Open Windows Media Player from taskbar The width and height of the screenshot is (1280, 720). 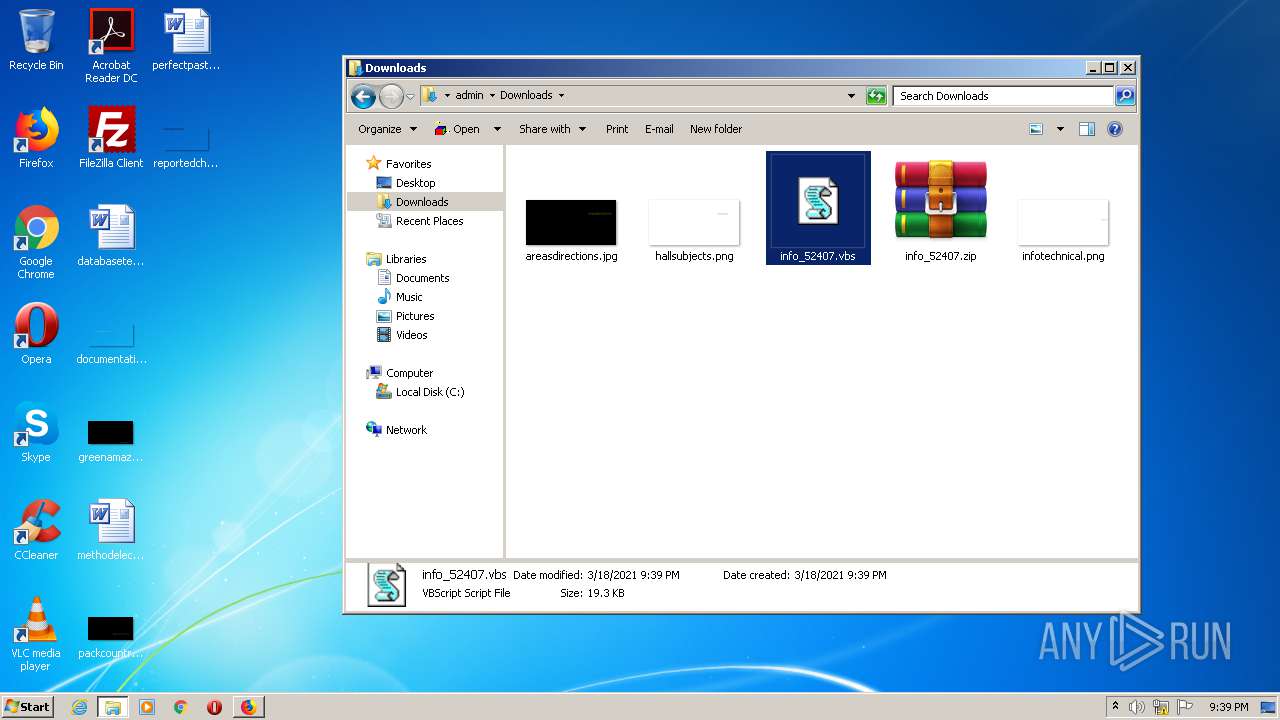tap(147, 707)
